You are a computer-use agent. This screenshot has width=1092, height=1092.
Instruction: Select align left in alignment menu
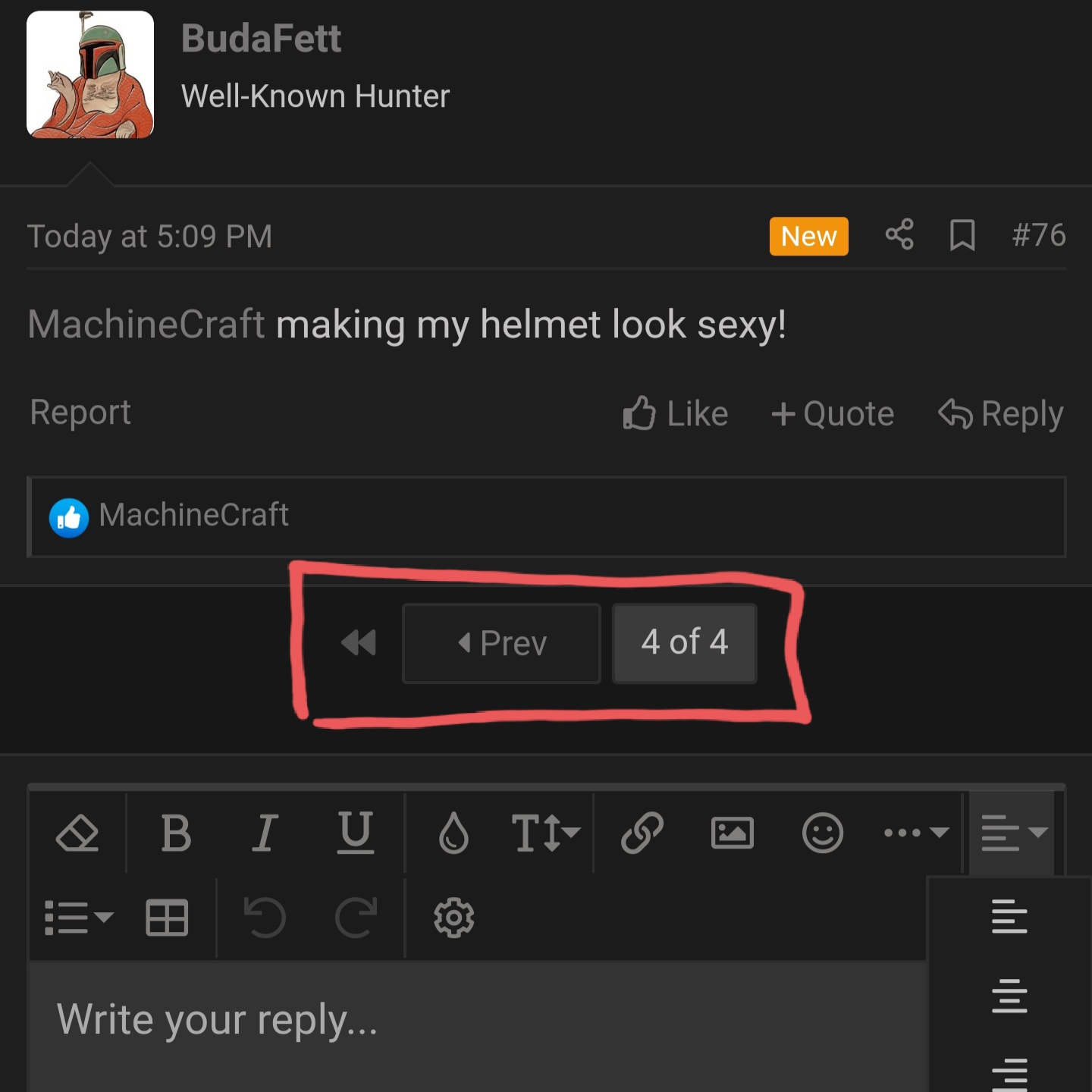tap(1009, 916)
